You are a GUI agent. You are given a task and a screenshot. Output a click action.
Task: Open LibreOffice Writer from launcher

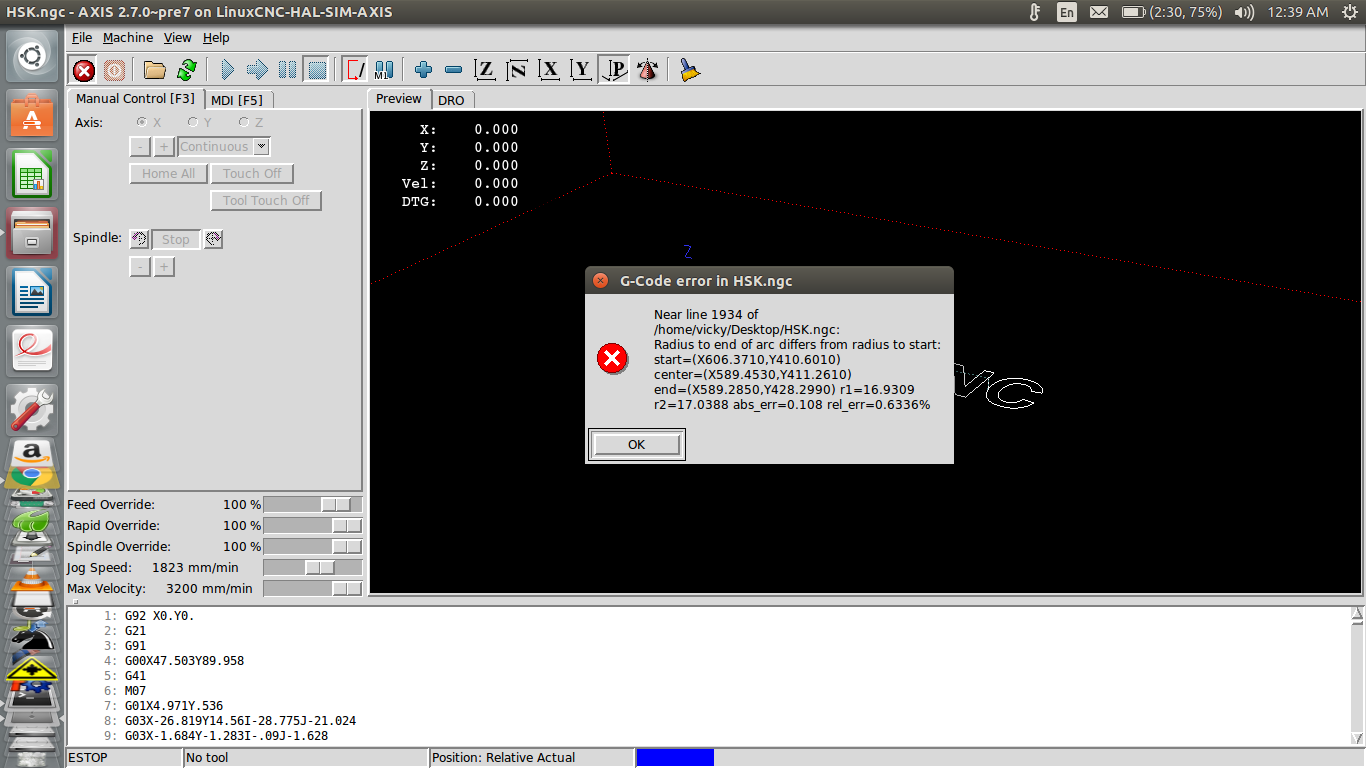(32, 292)
